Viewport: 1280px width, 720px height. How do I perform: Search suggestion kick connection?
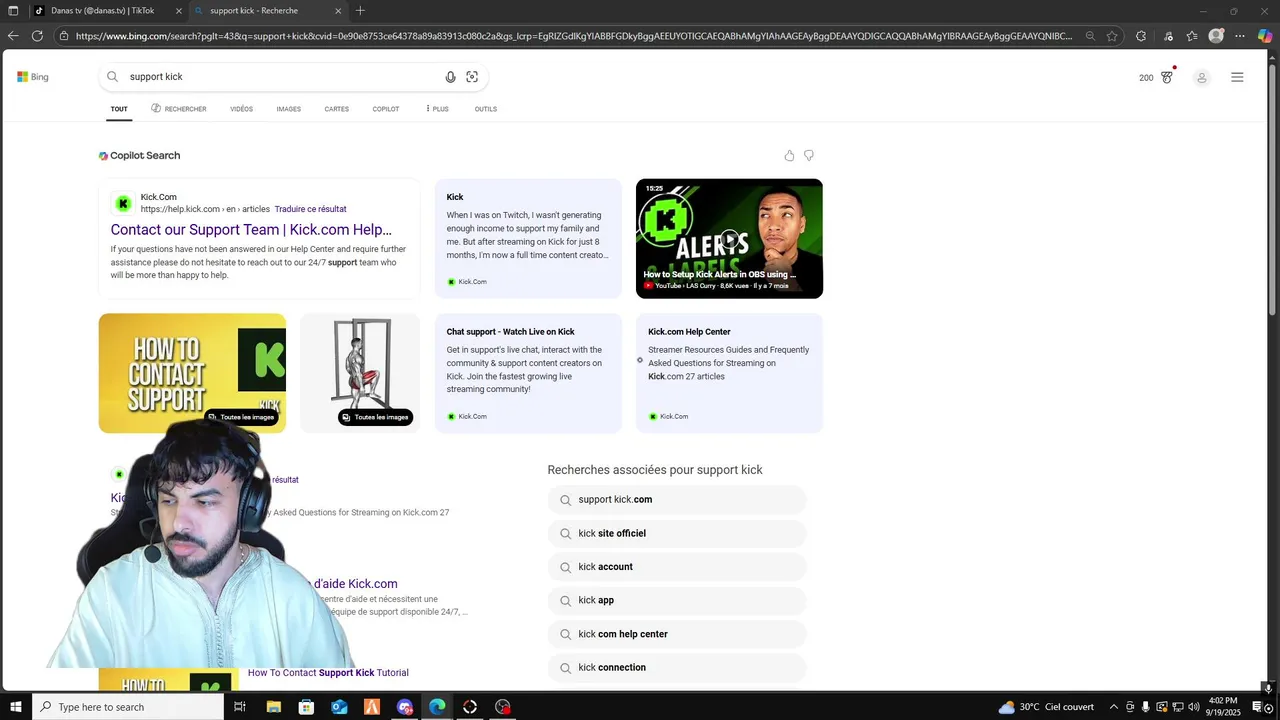point(677,668)
